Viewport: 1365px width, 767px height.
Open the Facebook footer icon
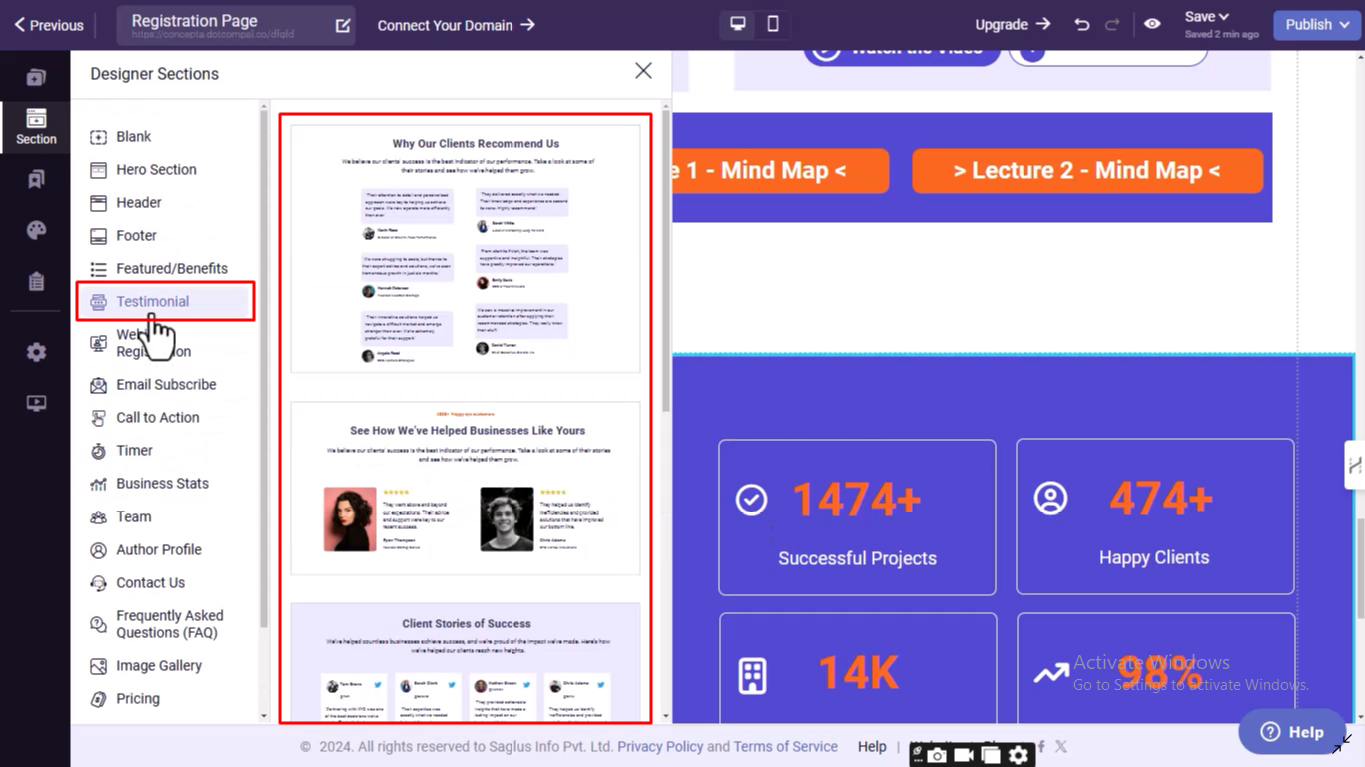coord(1041,746)
